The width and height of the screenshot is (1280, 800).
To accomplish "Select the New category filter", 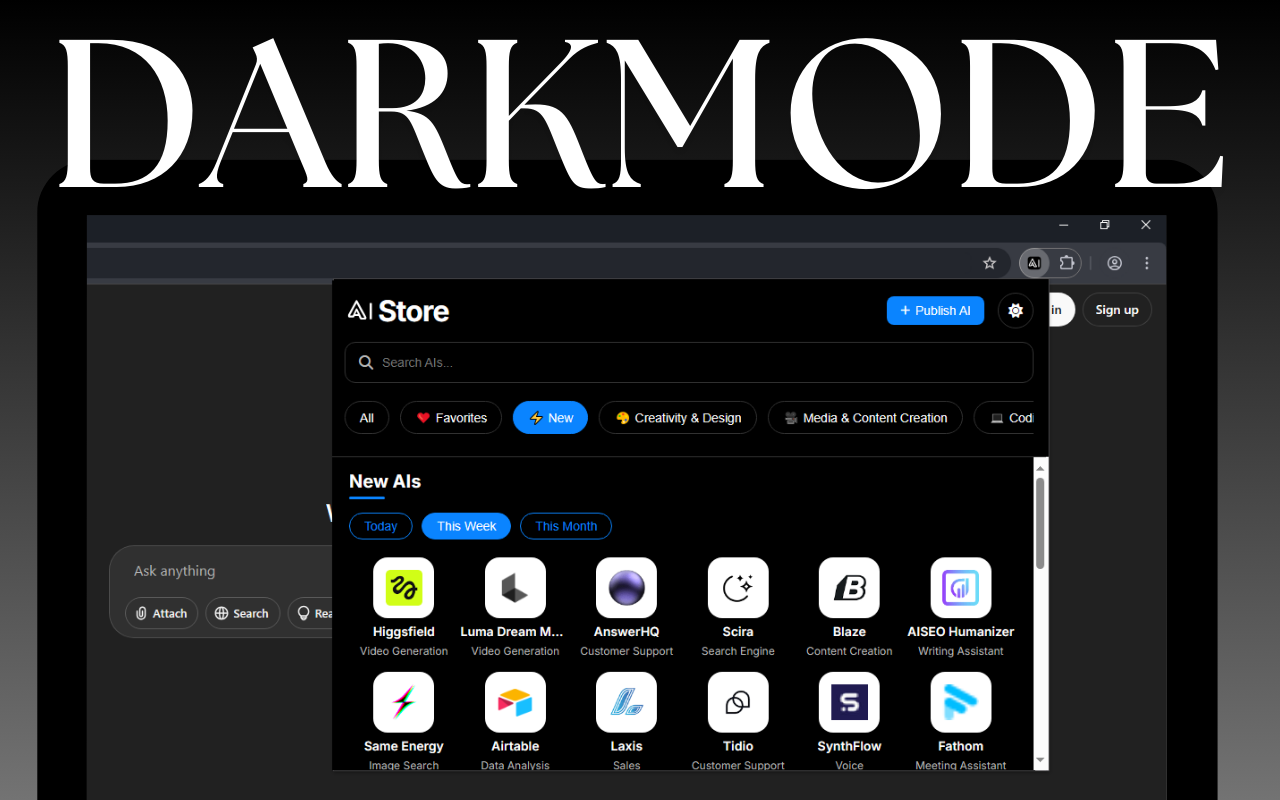I will pyautogui.click(x=550, y=418).
